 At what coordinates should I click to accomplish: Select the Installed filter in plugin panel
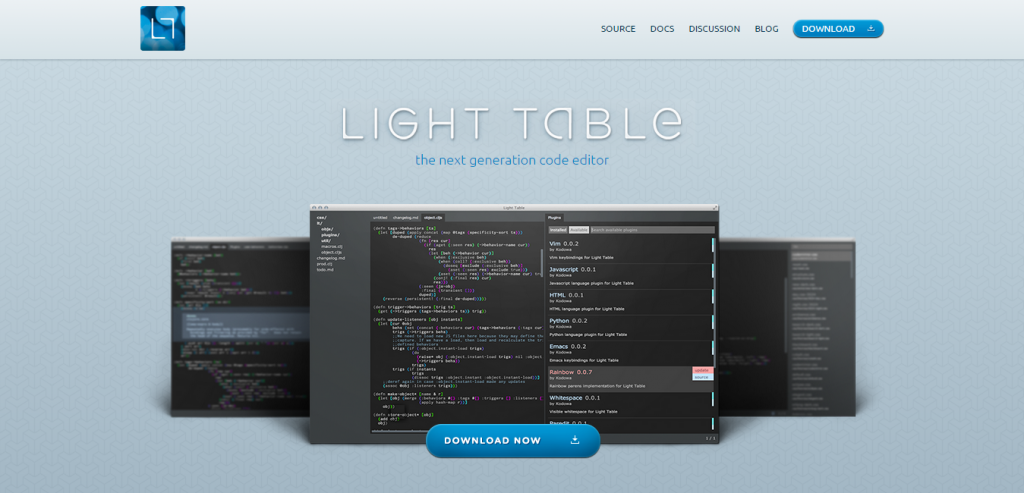coord(558,230)
